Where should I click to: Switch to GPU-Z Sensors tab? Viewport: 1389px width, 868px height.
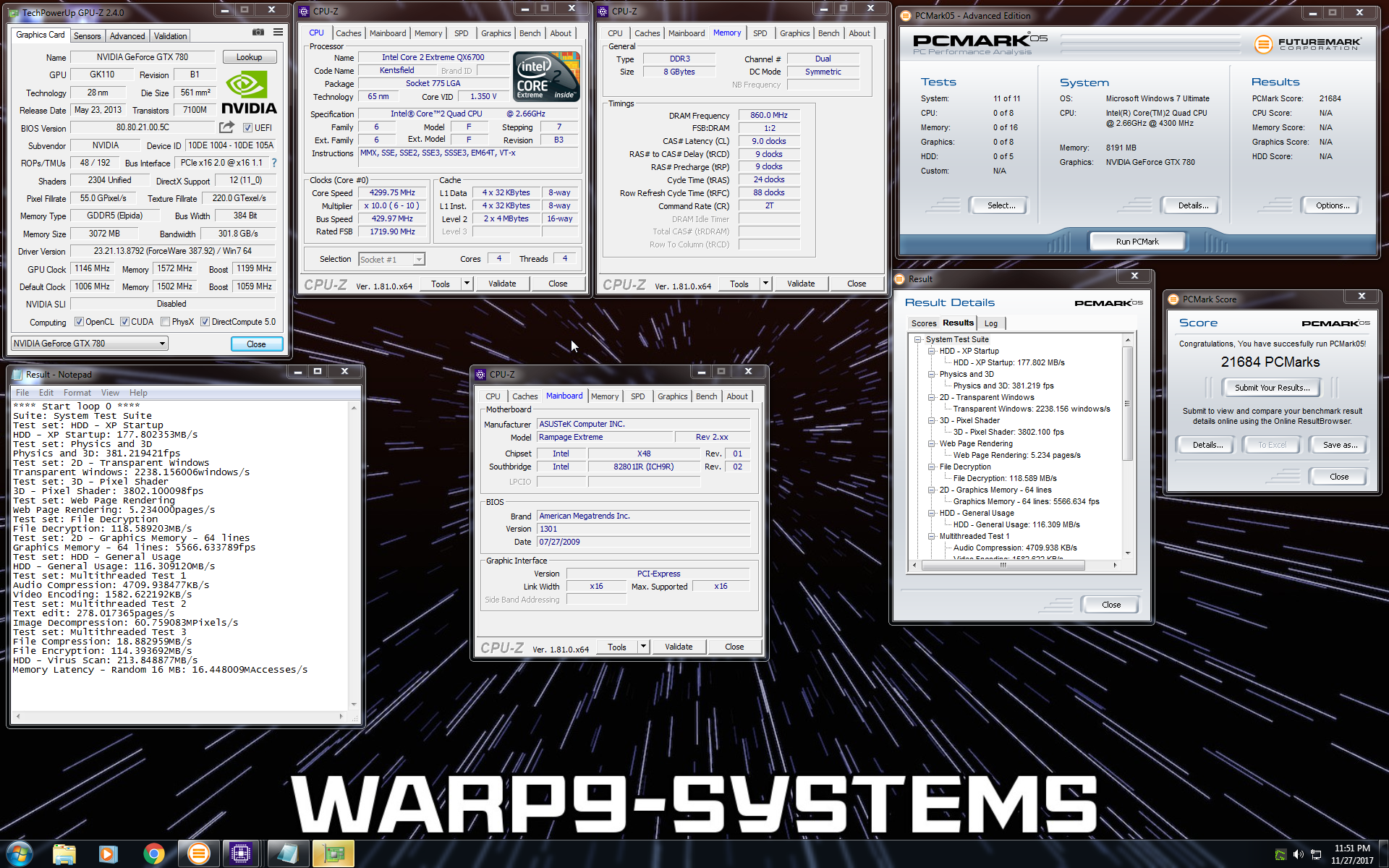point(87,36)
